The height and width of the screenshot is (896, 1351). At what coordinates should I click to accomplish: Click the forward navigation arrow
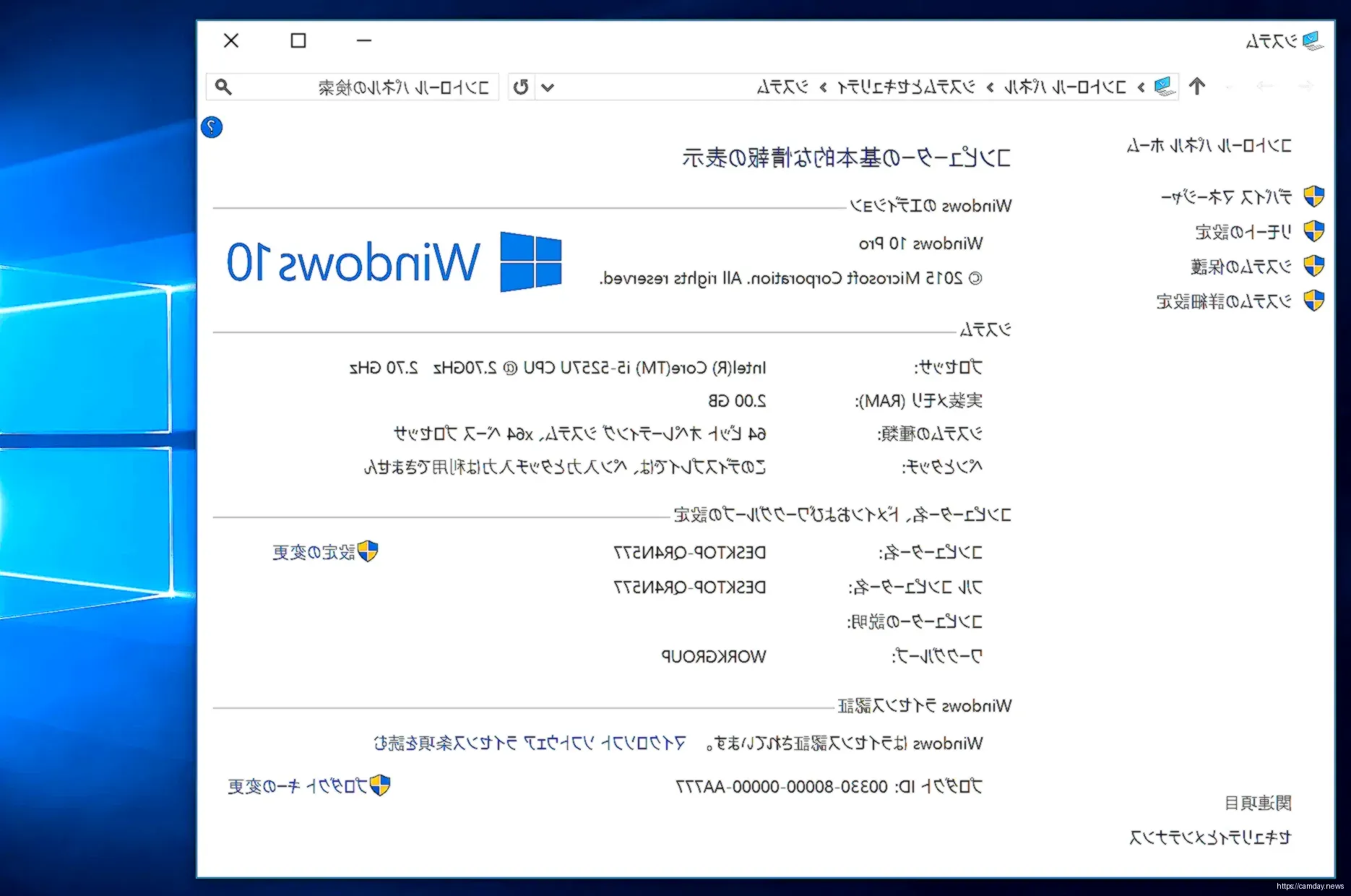click(x=1264, y=87)
